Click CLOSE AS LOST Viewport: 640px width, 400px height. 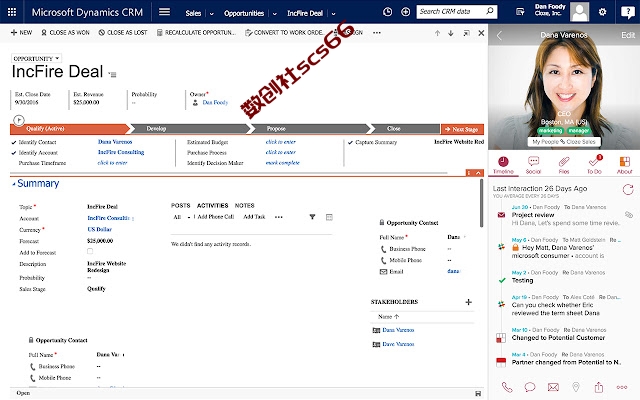click(123, 33)
